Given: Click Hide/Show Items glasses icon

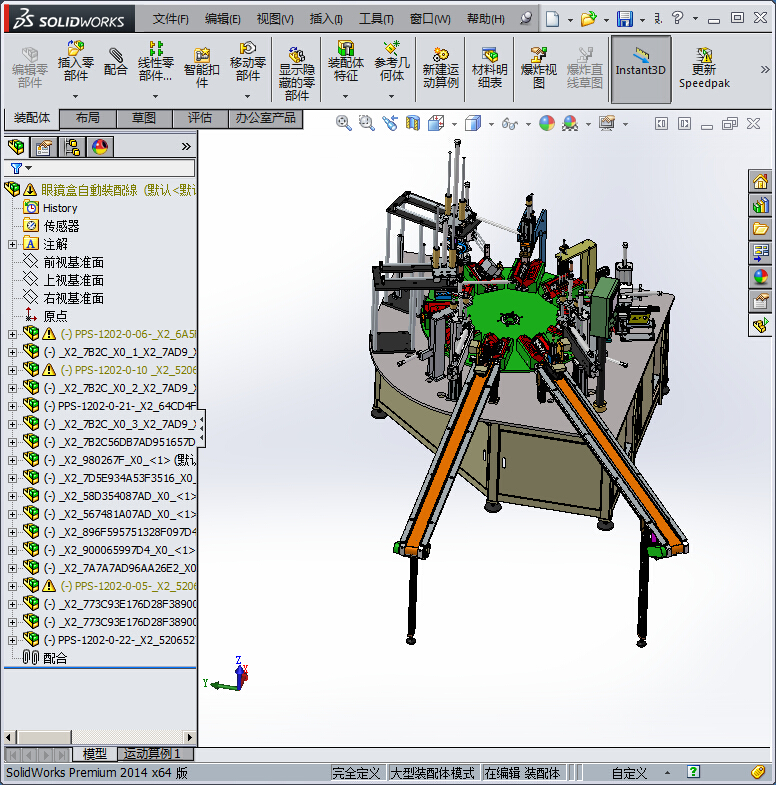Looking at the screenshot, I should (510, 123).
